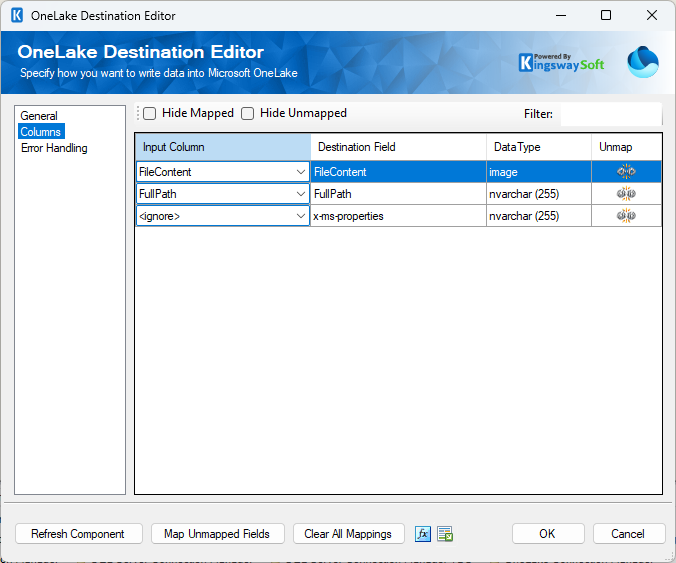676x563 pixels.
Task: Click Clear All Mappings button
Action: (x=348, y=534)
